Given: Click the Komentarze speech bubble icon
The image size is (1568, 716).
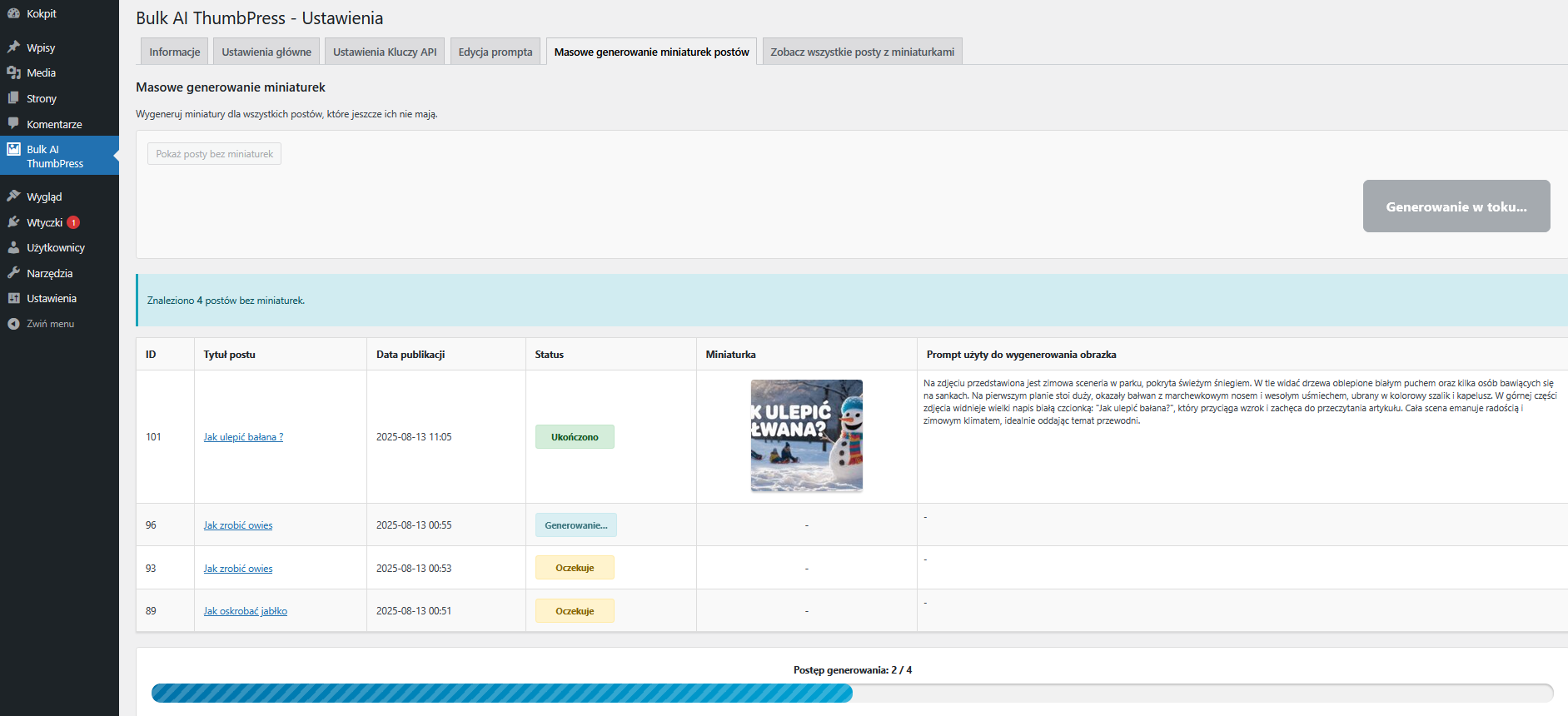Looking at the screenshot, I should (x=13, y=123).
